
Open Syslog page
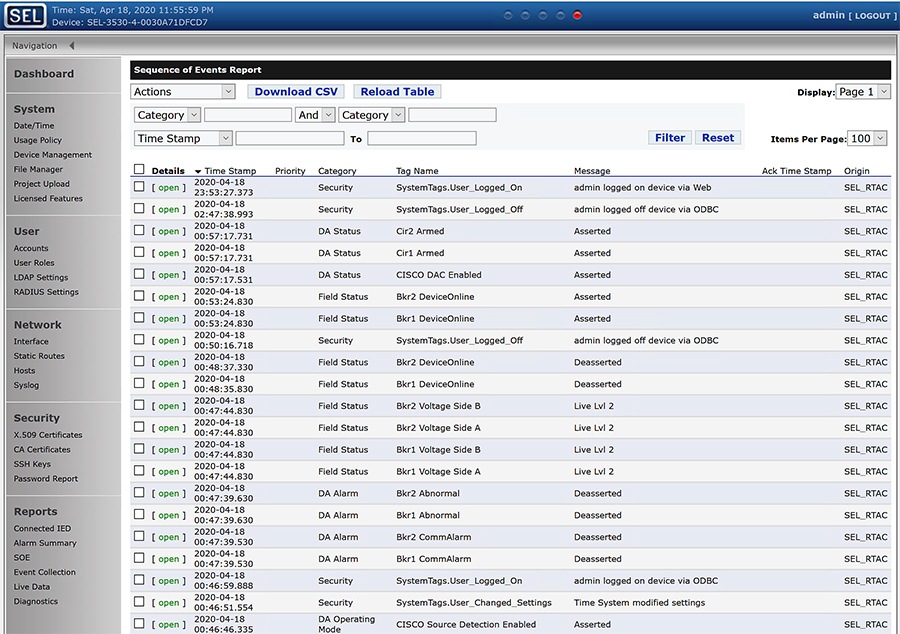coord(26,386)
